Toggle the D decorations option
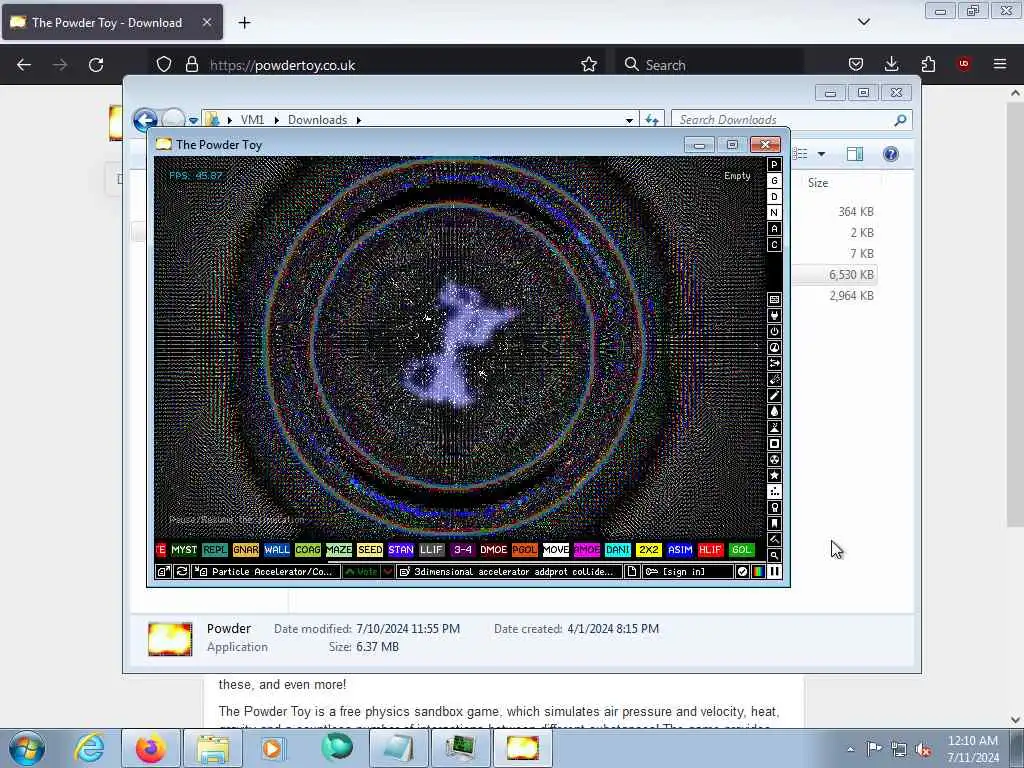 774,197
